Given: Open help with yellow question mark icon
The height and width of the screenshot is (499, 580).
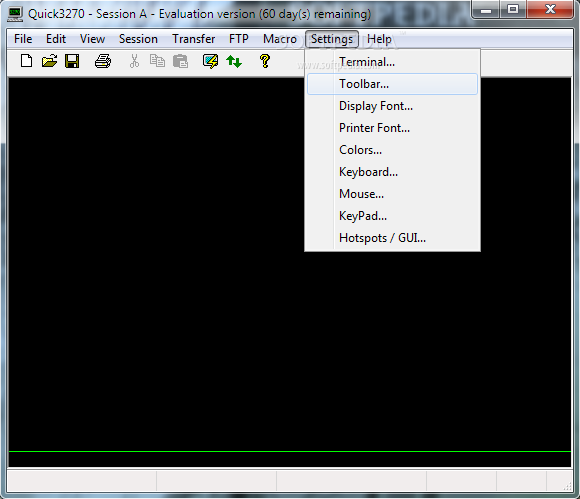Looking at the screenshot, I should coord(265,61).
